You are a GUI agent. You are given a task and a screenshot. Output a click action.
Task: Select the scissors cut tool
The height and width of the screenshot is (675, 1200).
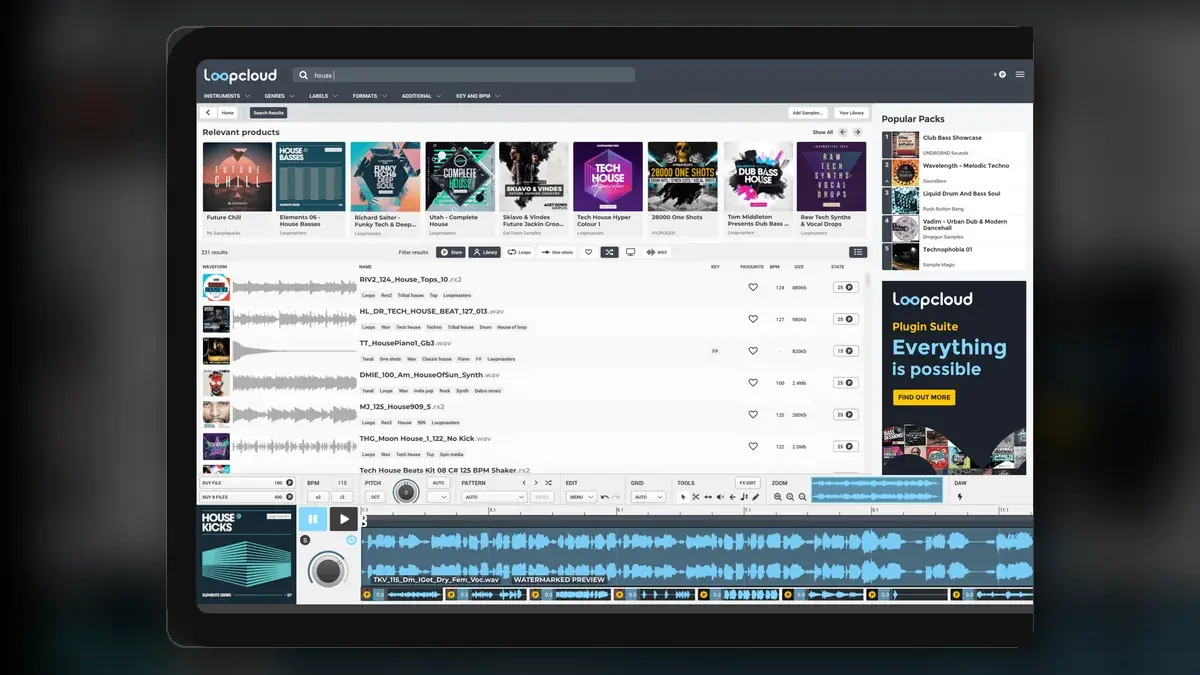point(695,497)
